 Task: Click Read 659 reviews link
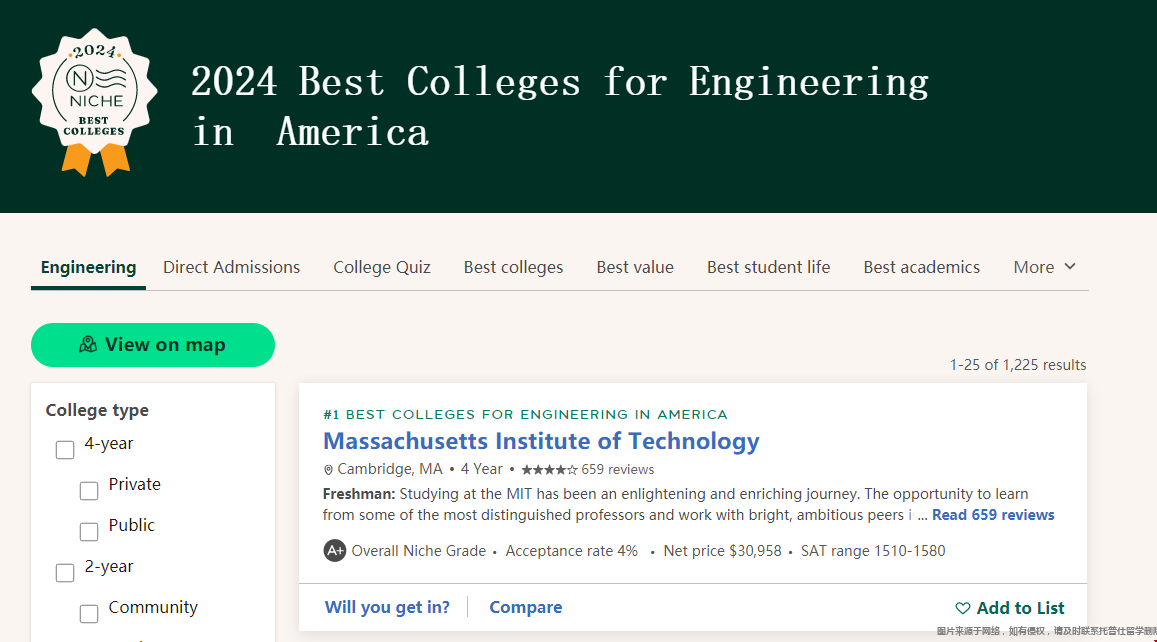992,515
